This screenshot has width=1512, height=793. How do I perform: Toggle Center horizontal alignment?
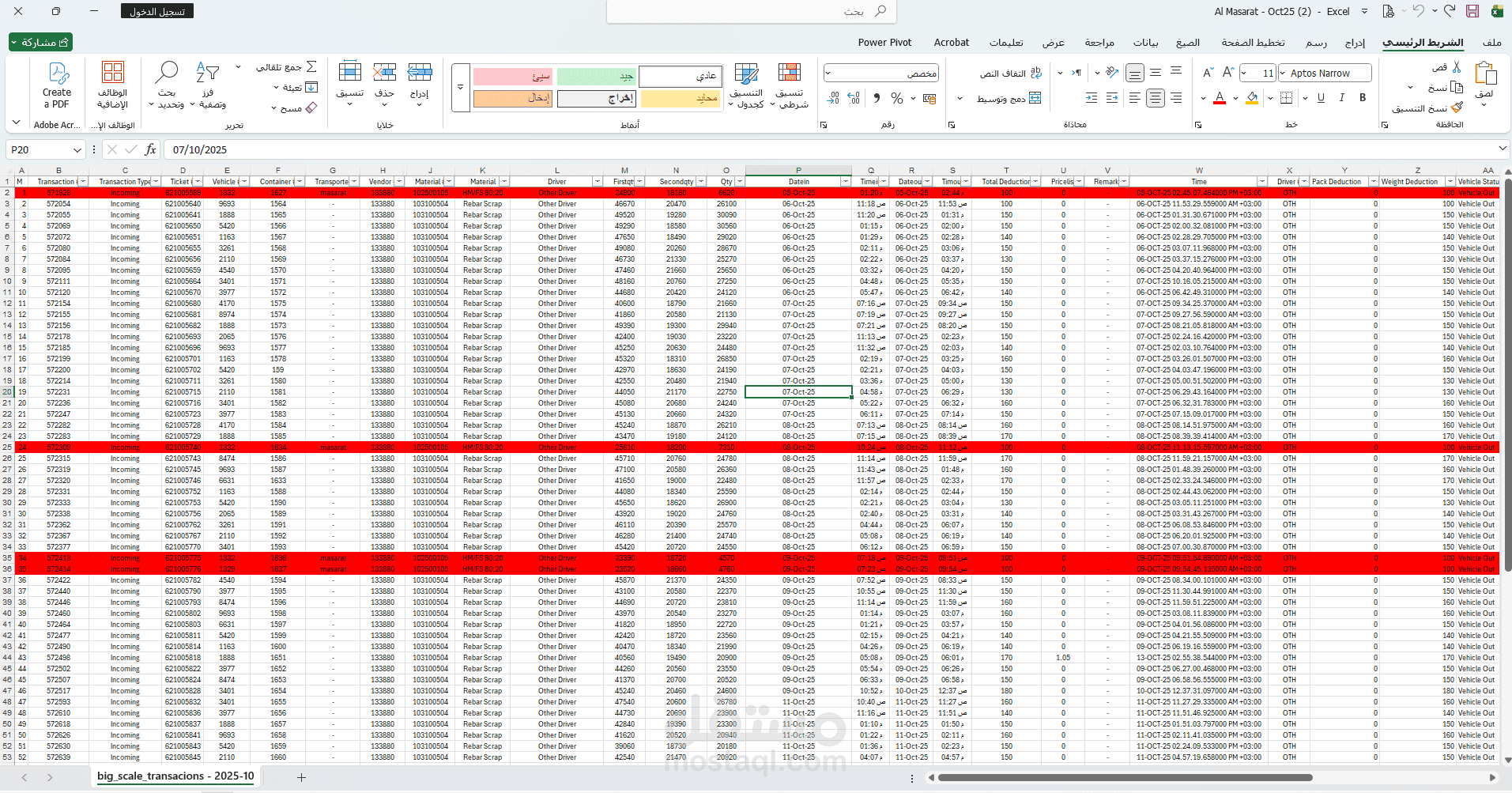tap(1156, 98)
